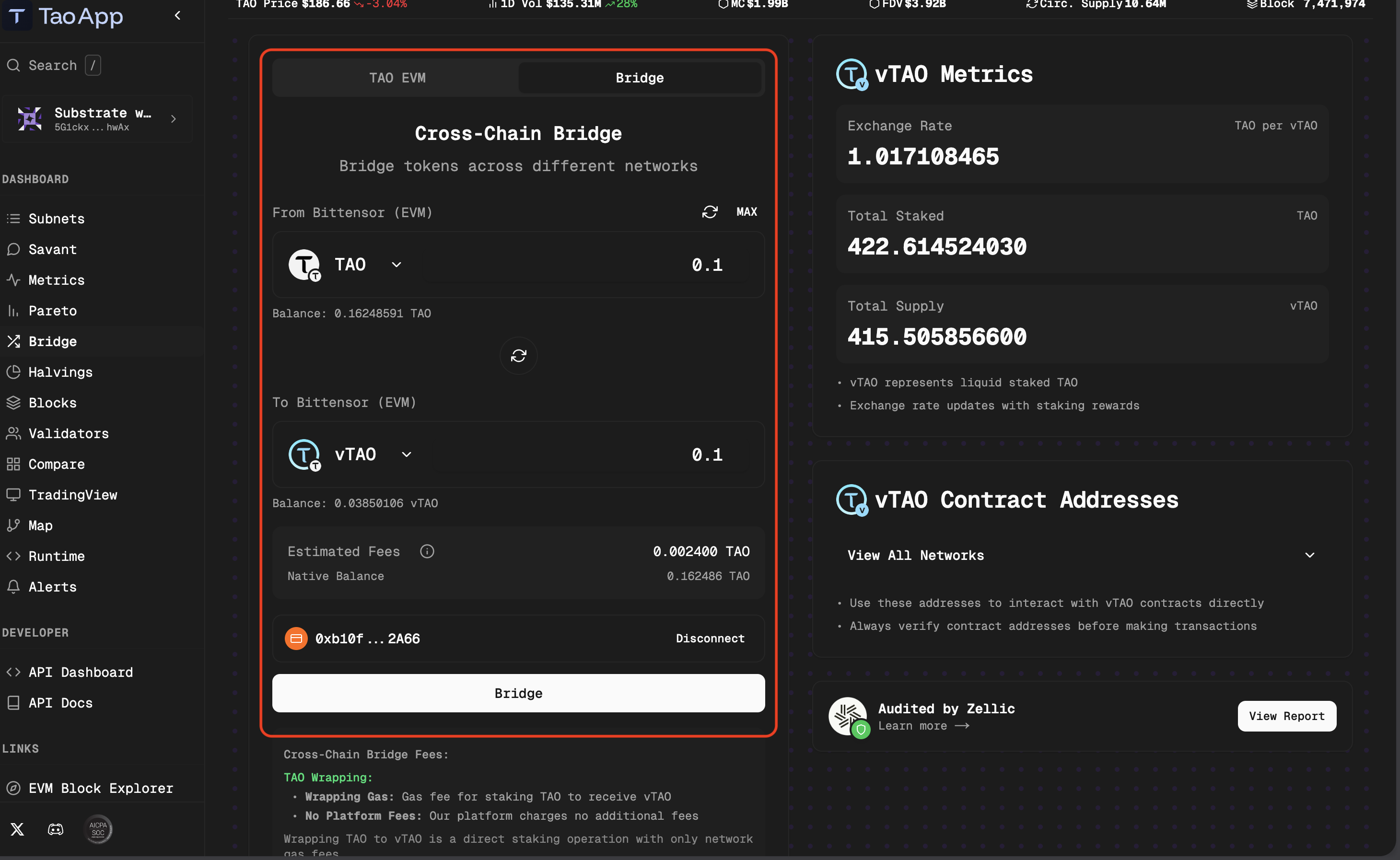Open the Discord icon in sidebar footer
The image size is (1400, 860).
(55, 829)
